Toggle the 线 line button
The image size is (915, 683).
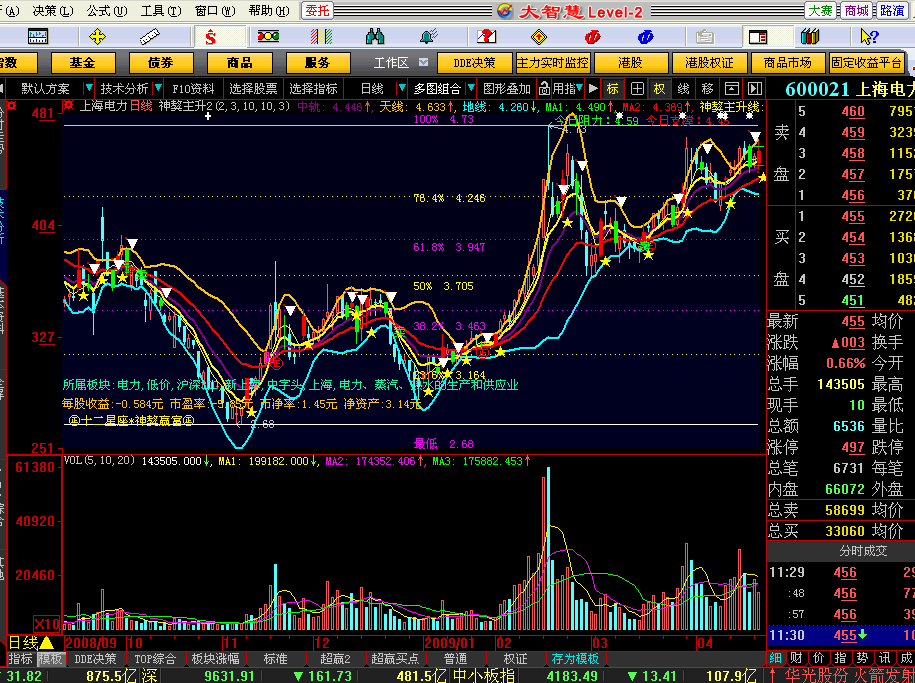[x=683, y=89]
